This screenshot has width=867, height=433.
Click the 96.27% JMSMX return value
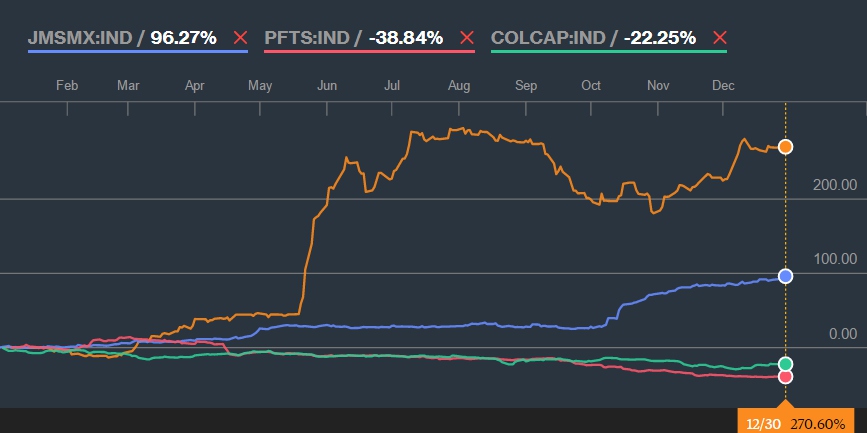tap(184, 38)
